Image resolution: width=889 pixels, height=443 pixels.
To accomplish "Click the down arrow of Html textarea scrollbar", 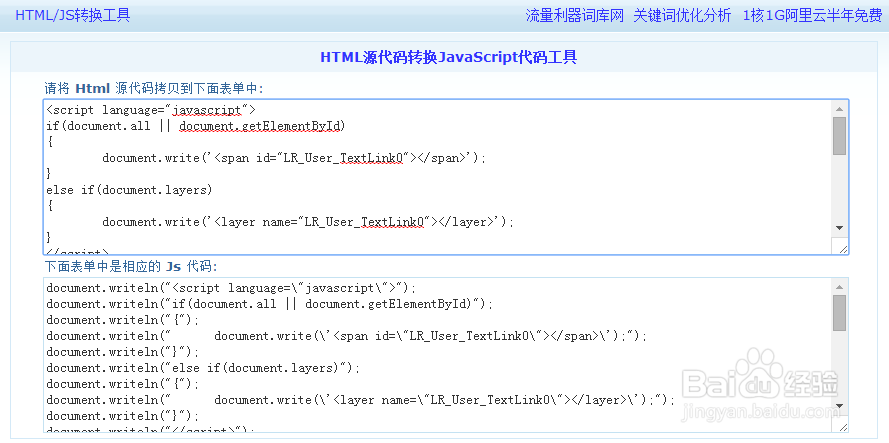I will pyautogui.click(x=840, y=228).
